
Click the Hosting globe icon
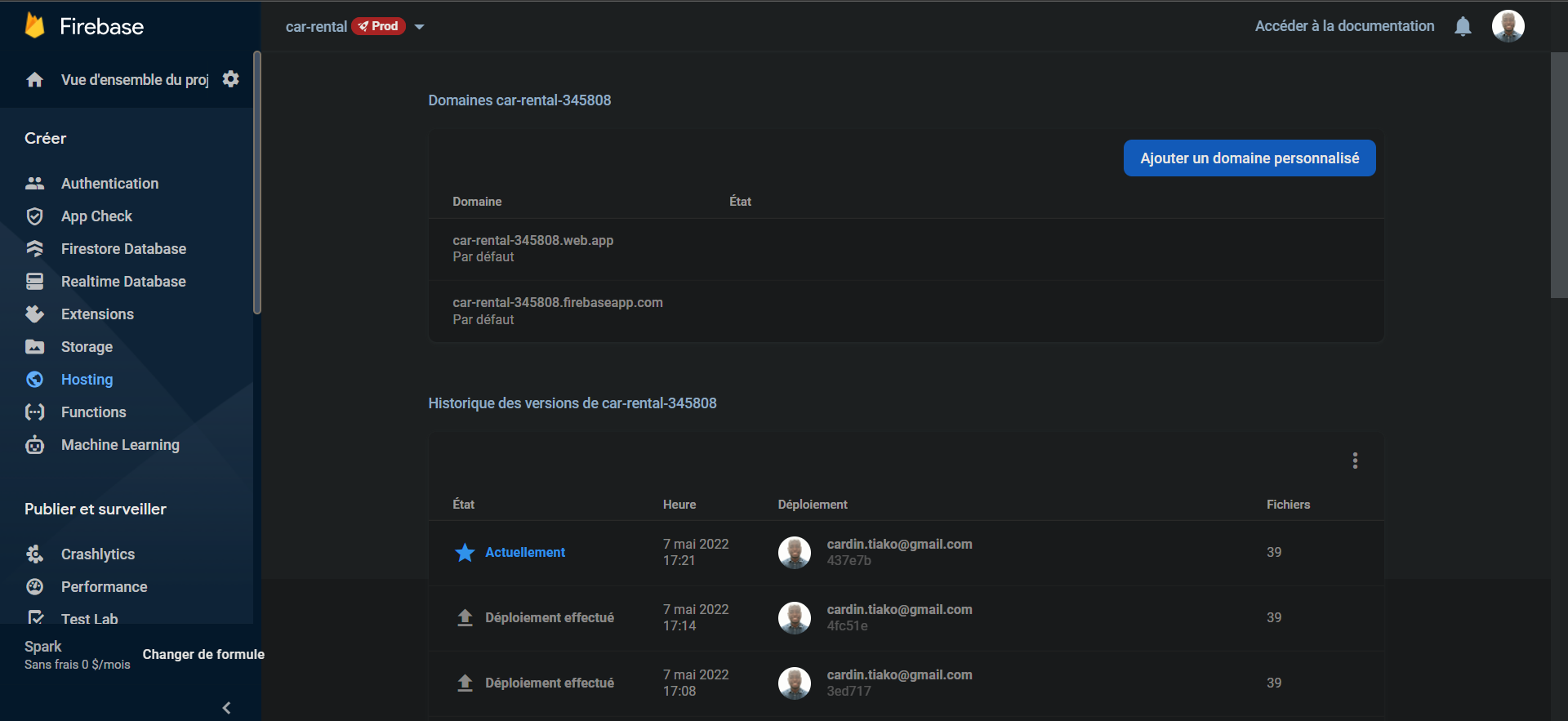tap(34, 379)
